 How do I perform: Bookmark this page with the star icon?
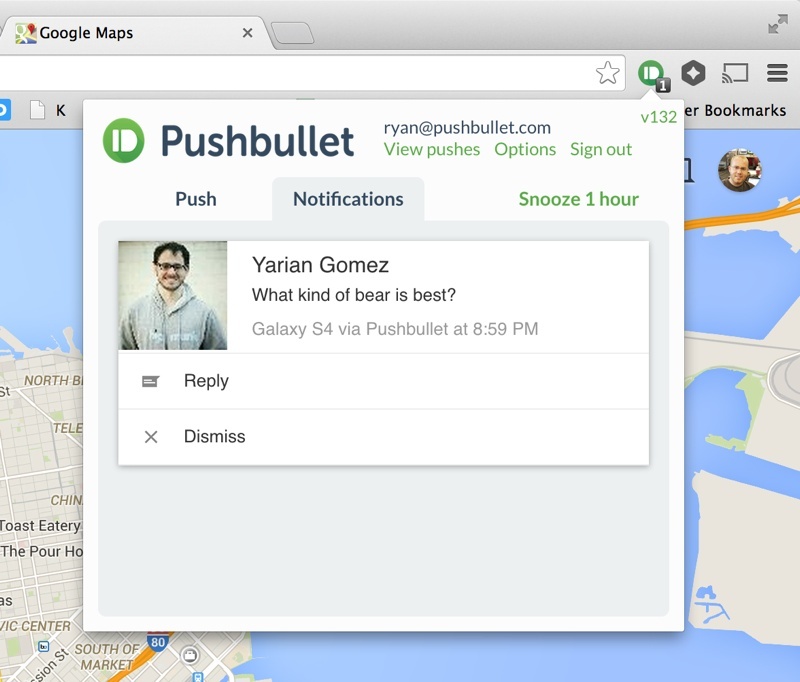pos(607,73)
